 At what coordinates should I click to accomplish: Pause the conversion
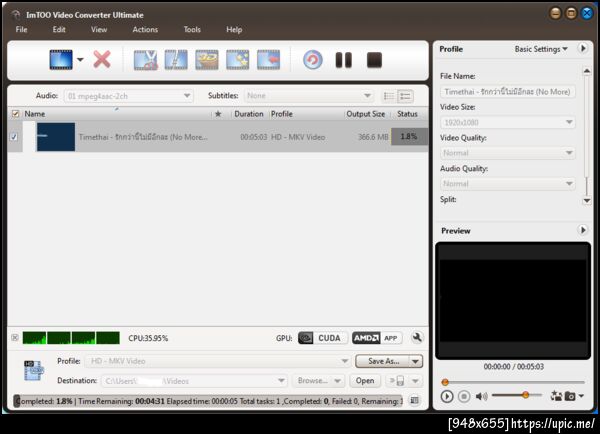pos(344,60)
